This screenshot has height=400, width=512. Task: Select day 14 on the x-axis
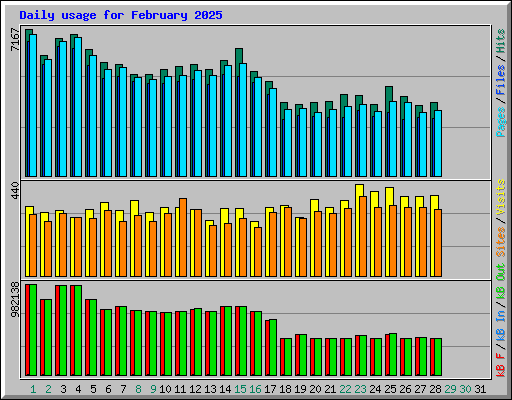225,389
